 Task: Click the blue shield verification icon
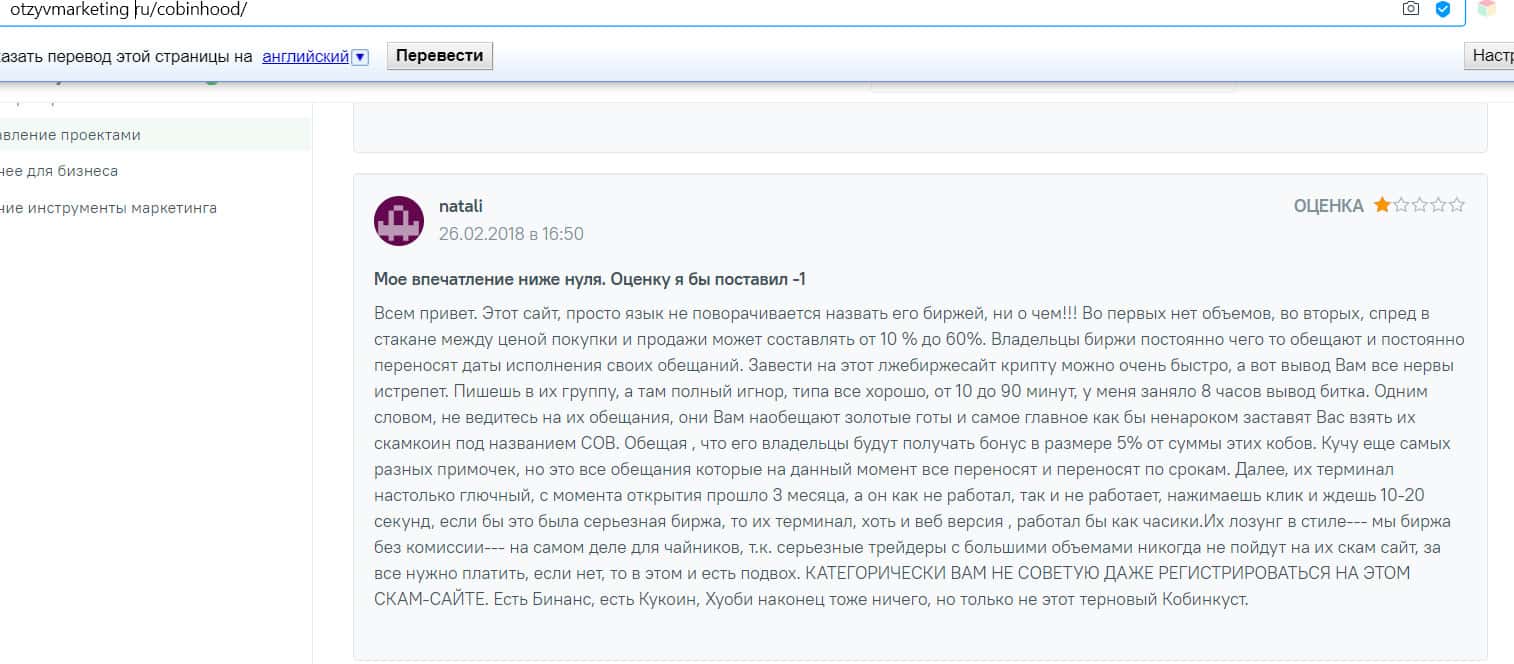point(1442,9)
